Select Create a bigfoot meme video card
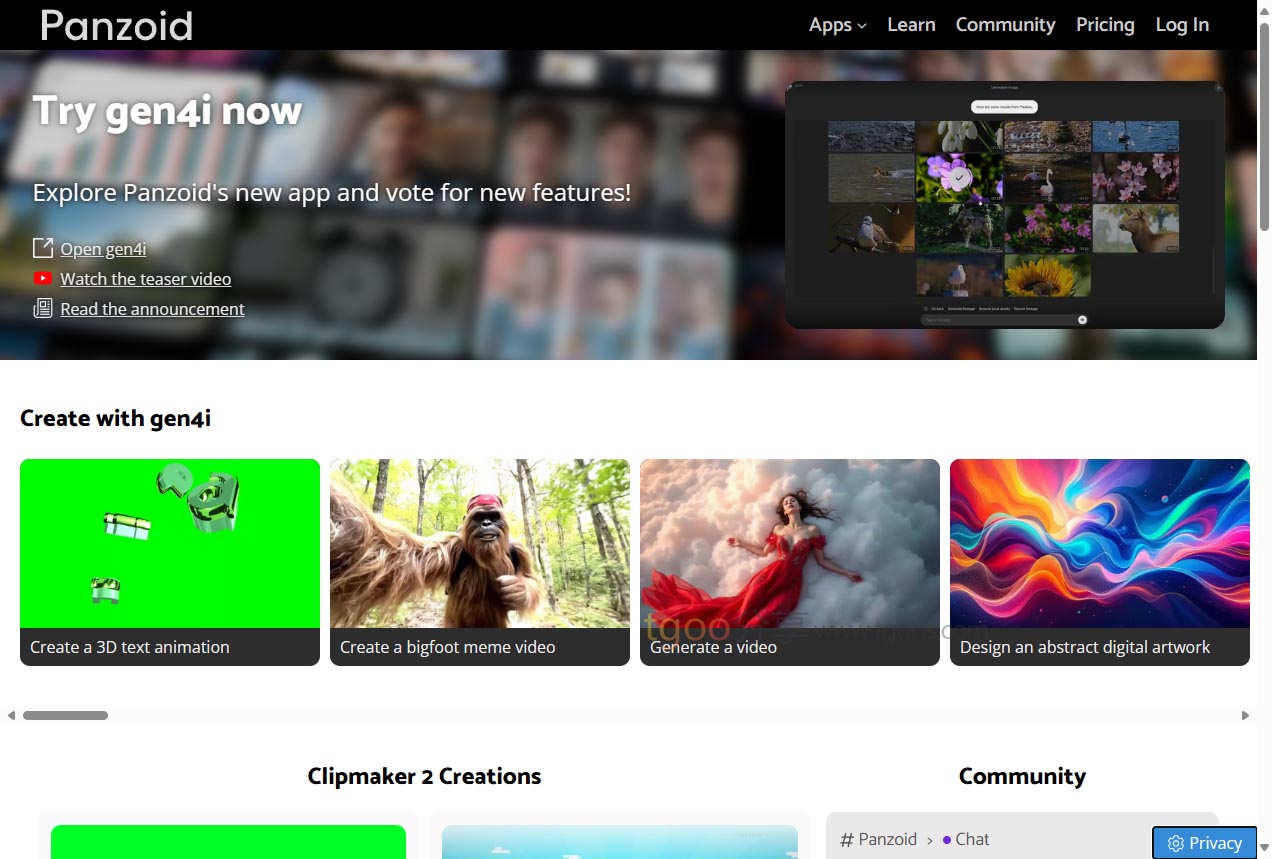Image resolution: width=1272 pixels, height=859 pixels. point(480,562)
